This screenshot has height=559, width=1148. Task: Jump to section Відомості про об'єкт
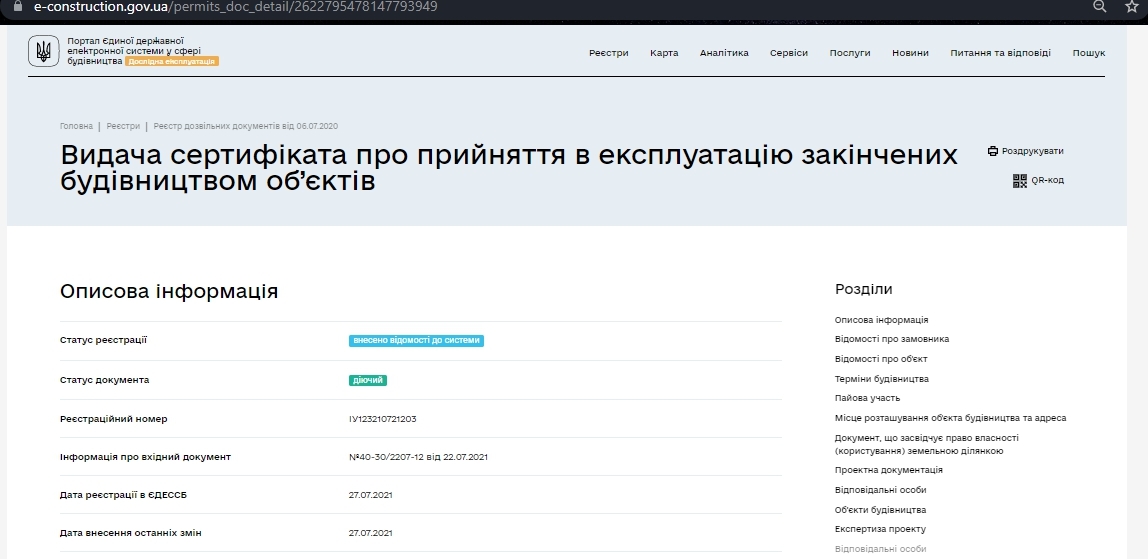[x=881, y=359]
